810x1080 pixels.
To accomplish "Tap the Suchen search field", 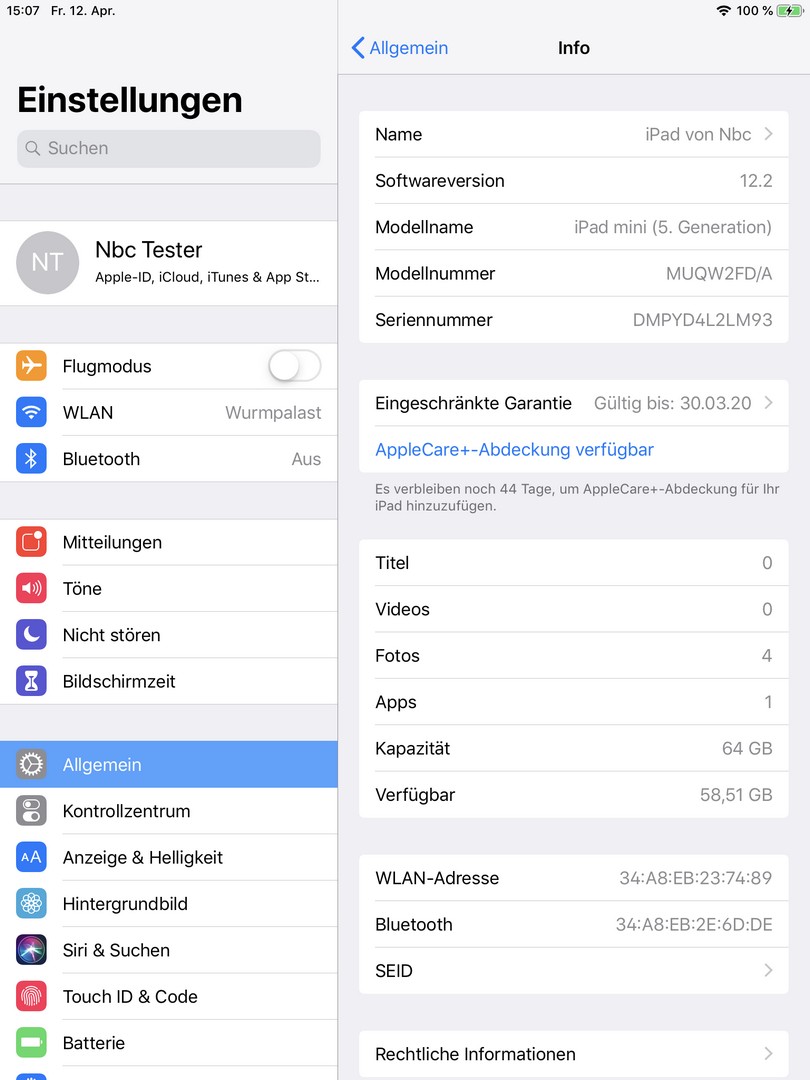I will tap(169, 148).
